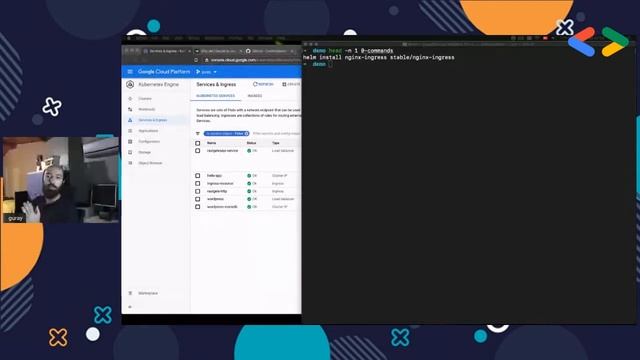Click the GitHub favicon on the third tab

[248, 51]
